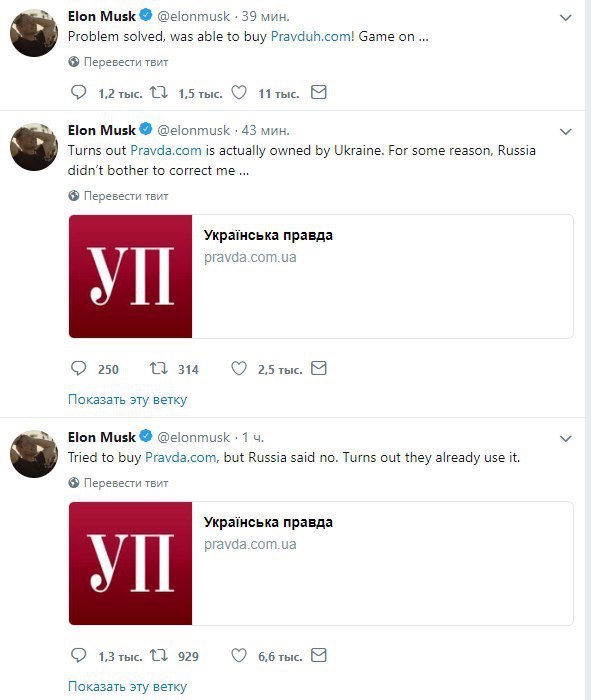This screenshot has width=591, height=700.
Task: Reply to the Pravduh.com tweet
Action: click(79, 92)
